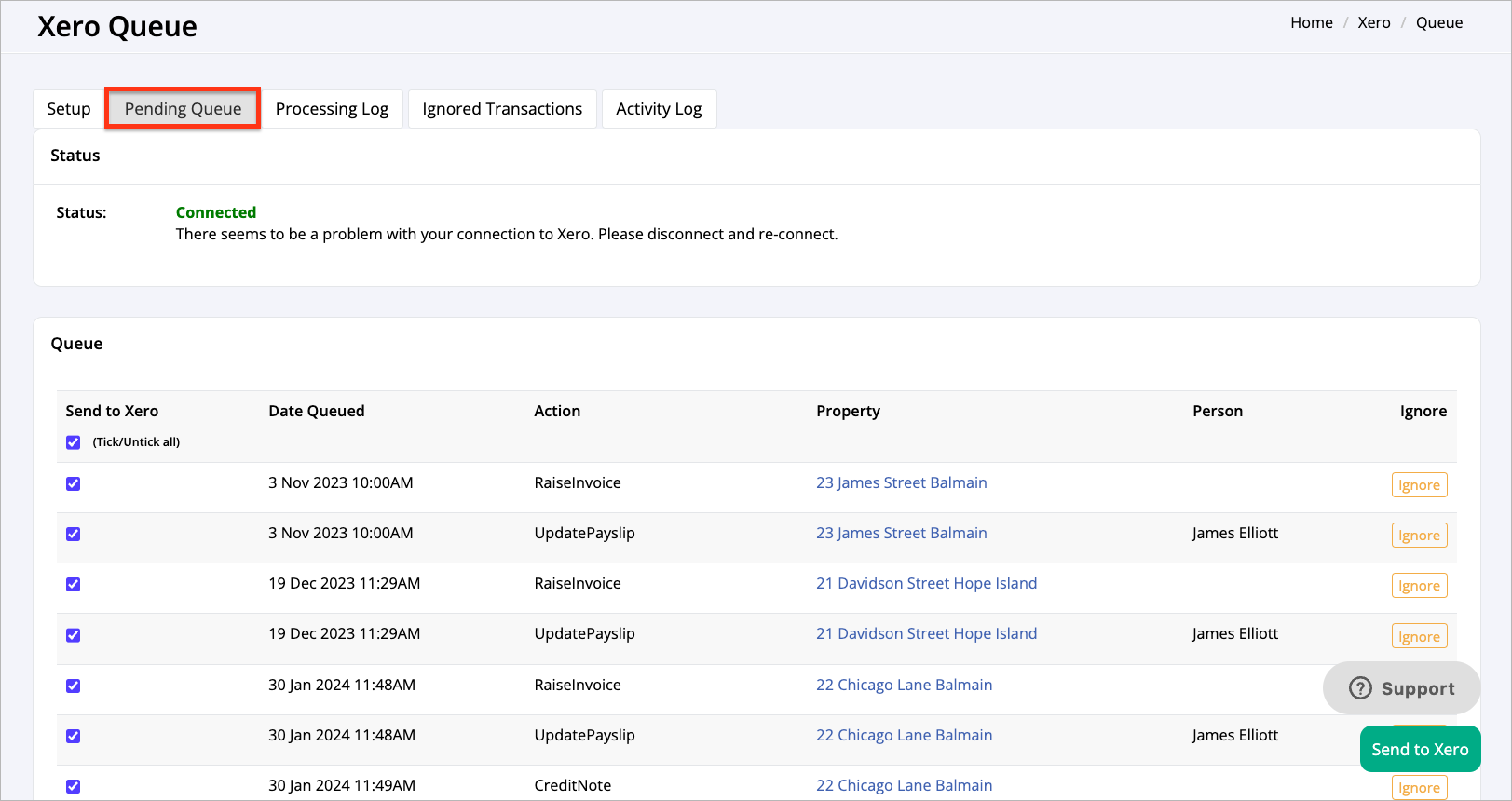Image resolution: width=1512 pixels, height=801 pixels.
Task: Select the Pending Queue tab
Action: tap(183, 109)
